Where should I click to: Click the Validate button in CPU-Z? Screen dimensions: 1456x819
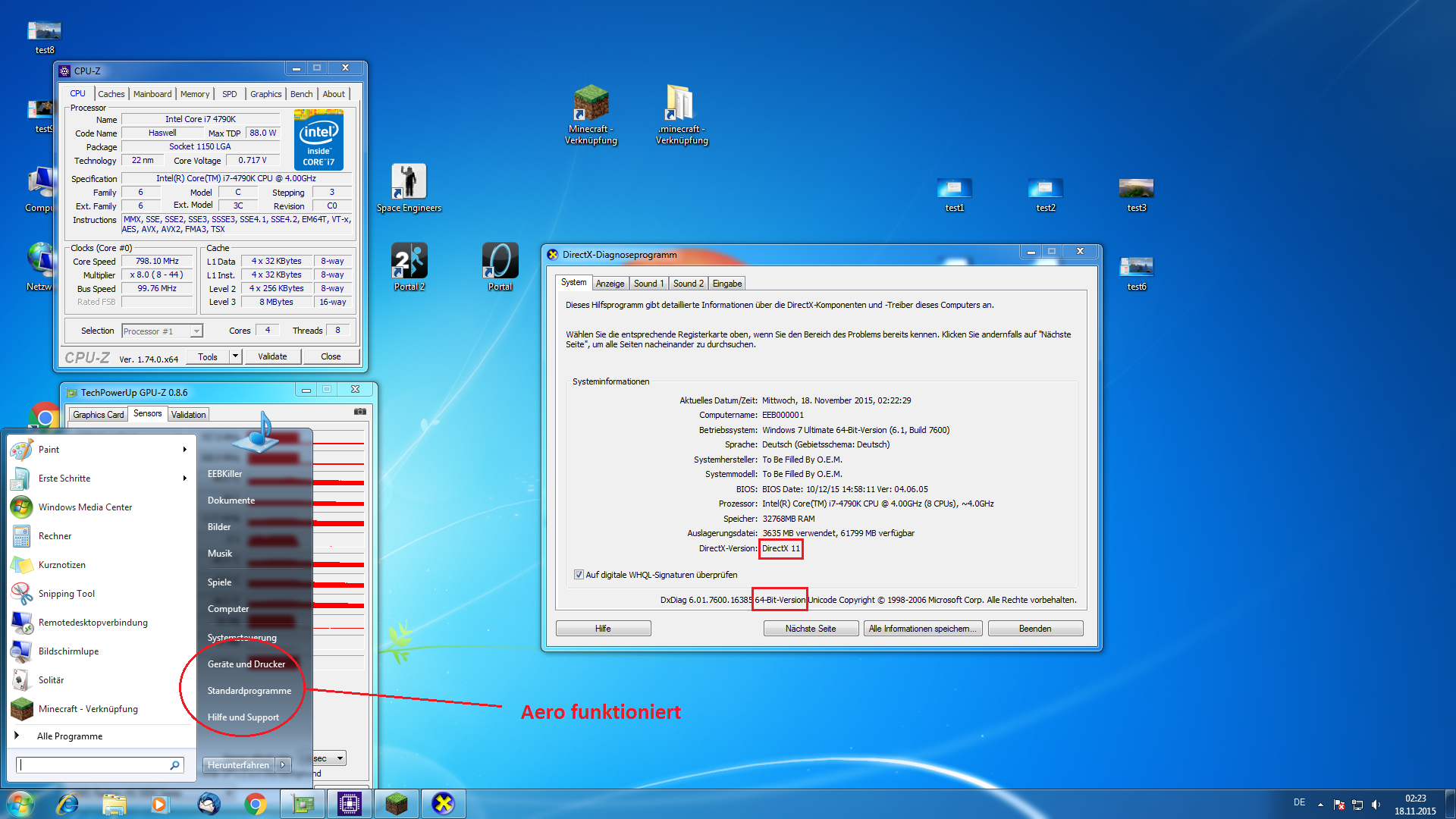point(272,356)
